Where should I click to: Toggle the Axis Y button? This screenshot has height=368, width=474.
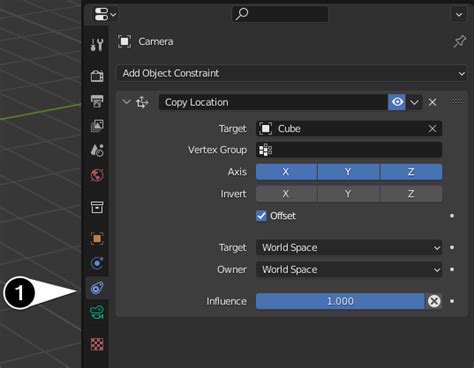tap(348, 172)
